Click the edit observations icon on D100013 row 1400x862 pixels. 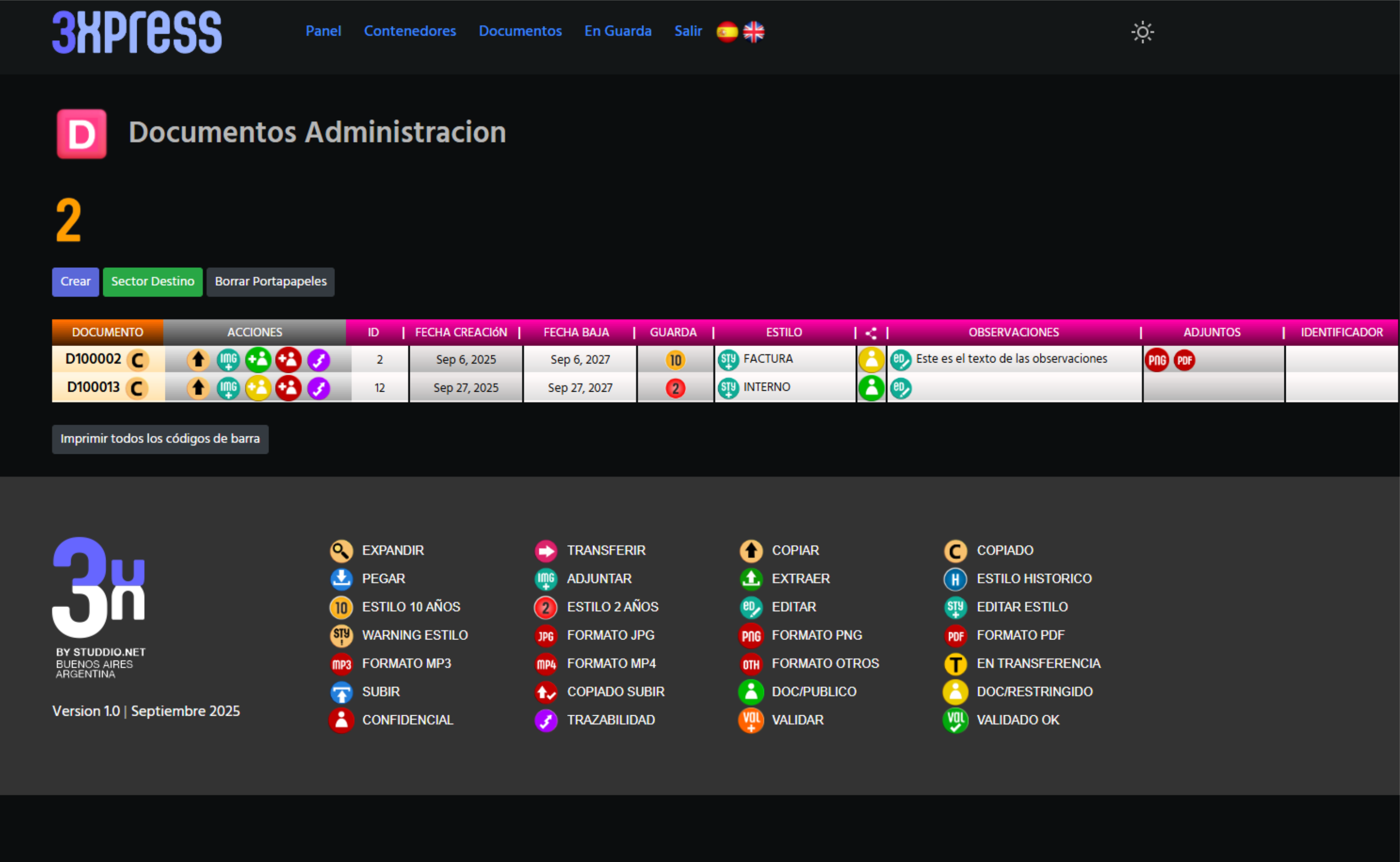900,388
